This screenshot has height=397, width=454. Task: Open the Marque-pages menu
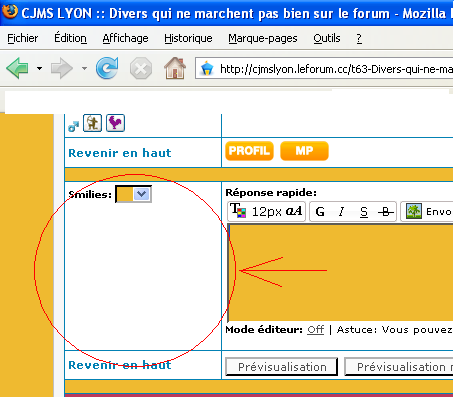263,38
